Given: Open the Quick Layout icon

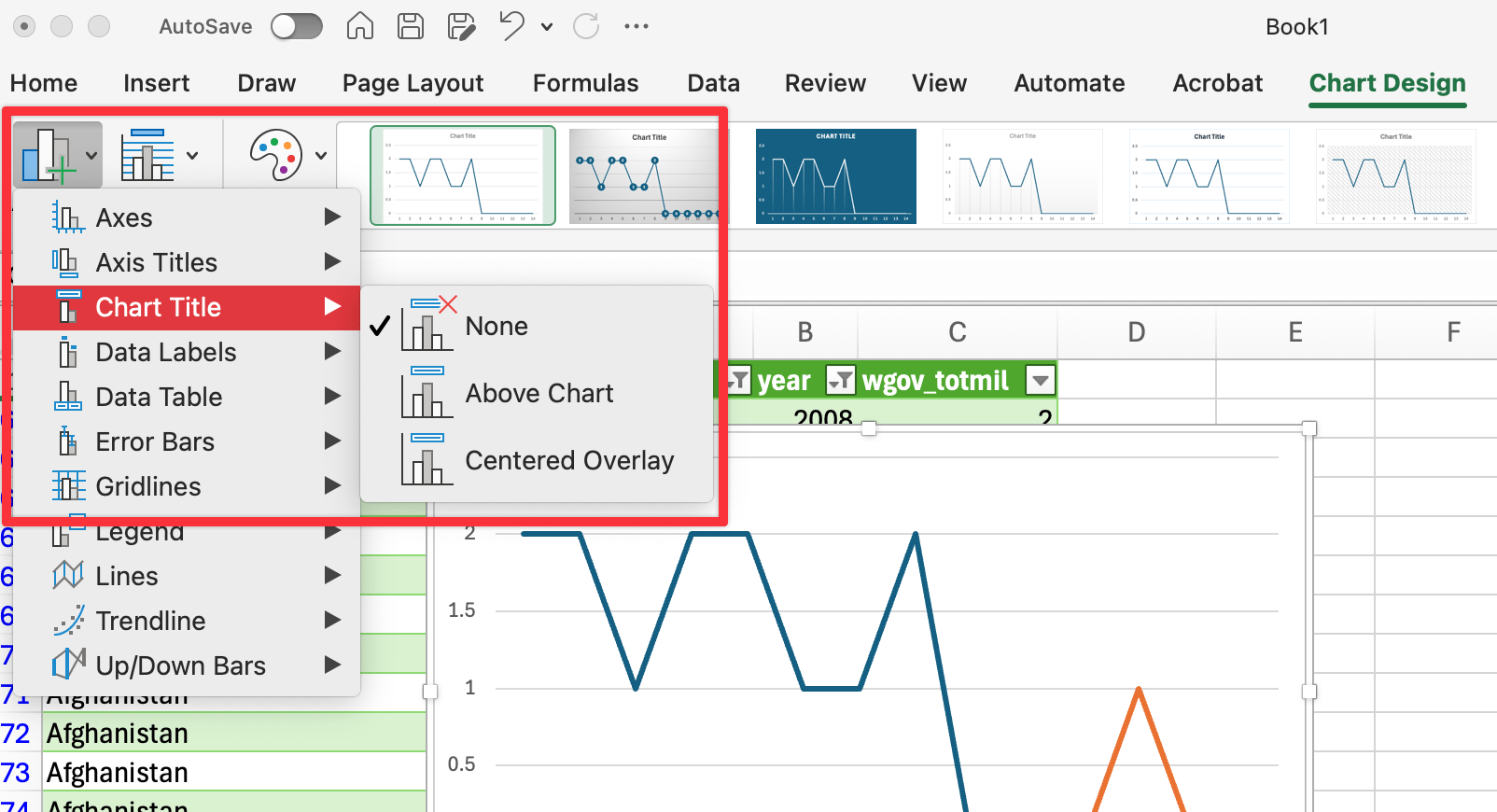Looking at the screenshot, I should tap(147, 155).
